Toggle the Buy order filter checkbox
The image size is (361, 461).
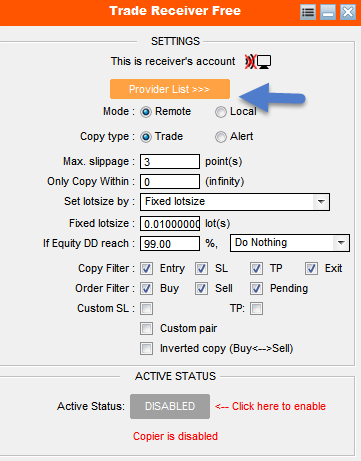point(146,289)
